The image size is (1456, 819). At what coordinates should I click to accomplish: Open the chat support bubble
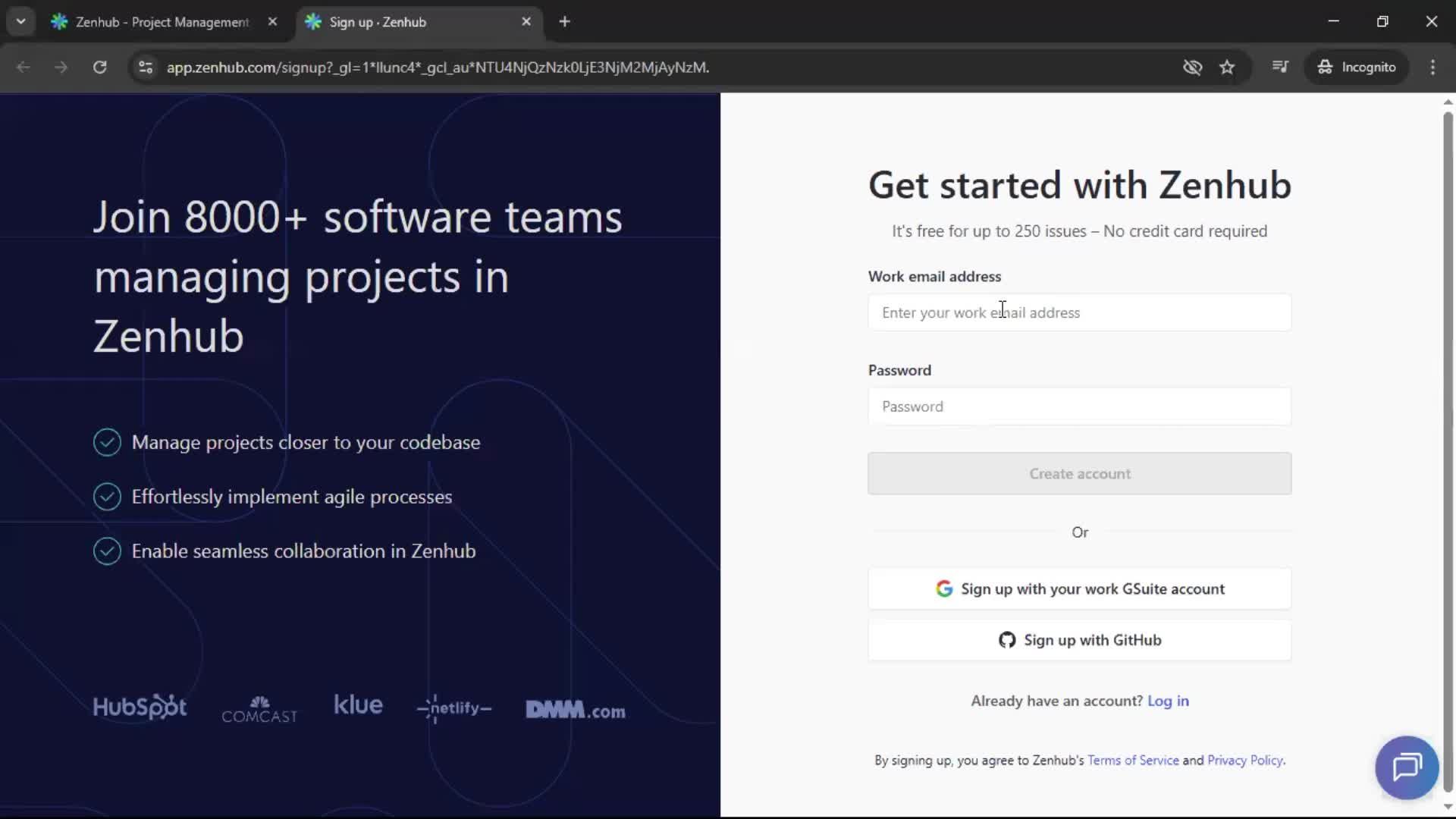click(1406, 767)
